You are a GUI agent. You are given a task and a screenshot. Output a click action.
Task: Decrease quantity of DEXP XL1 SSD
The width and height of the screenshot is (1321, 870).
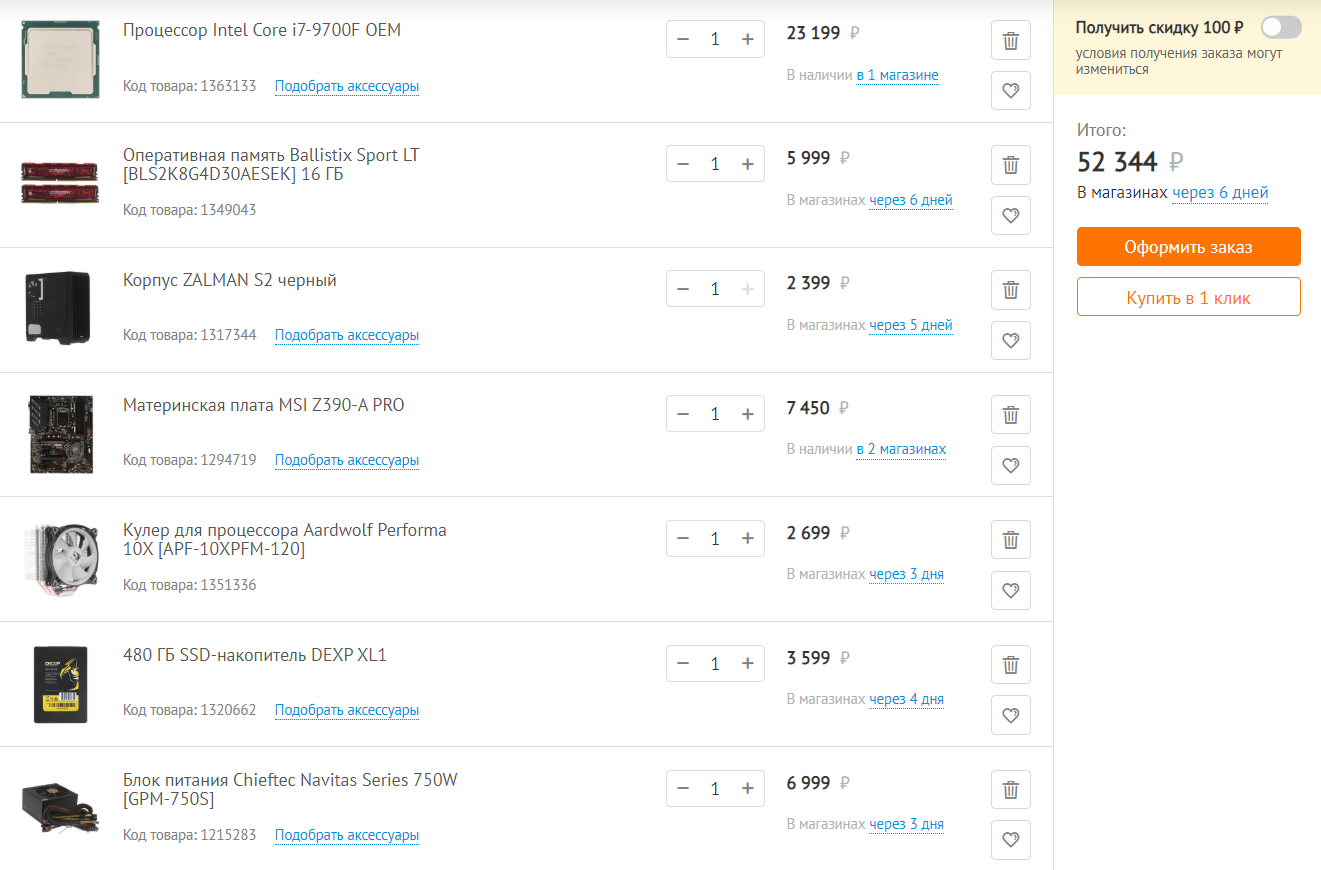coord(683,664)
